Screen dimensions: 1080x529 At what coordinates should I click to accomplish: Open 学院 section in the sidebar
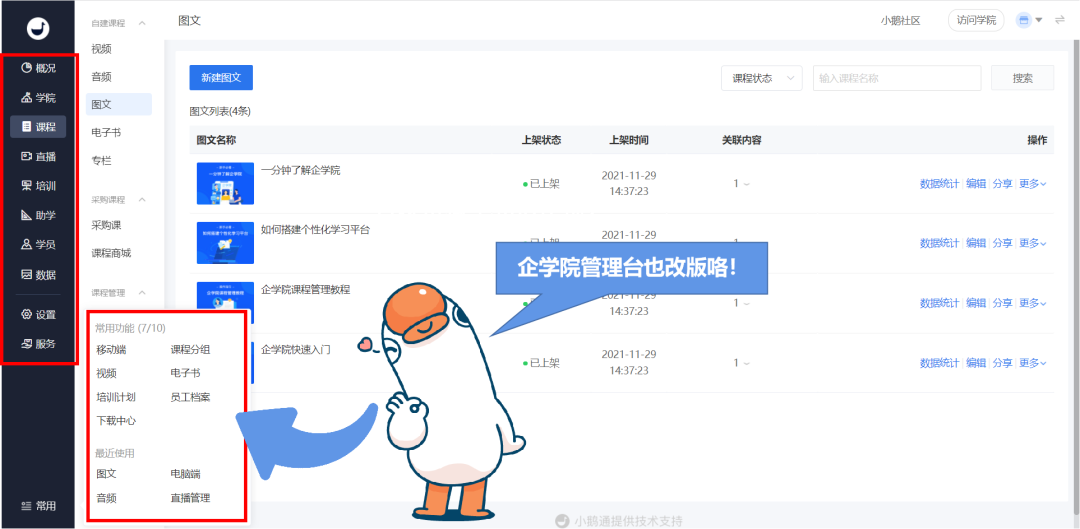tap(38, 97)
